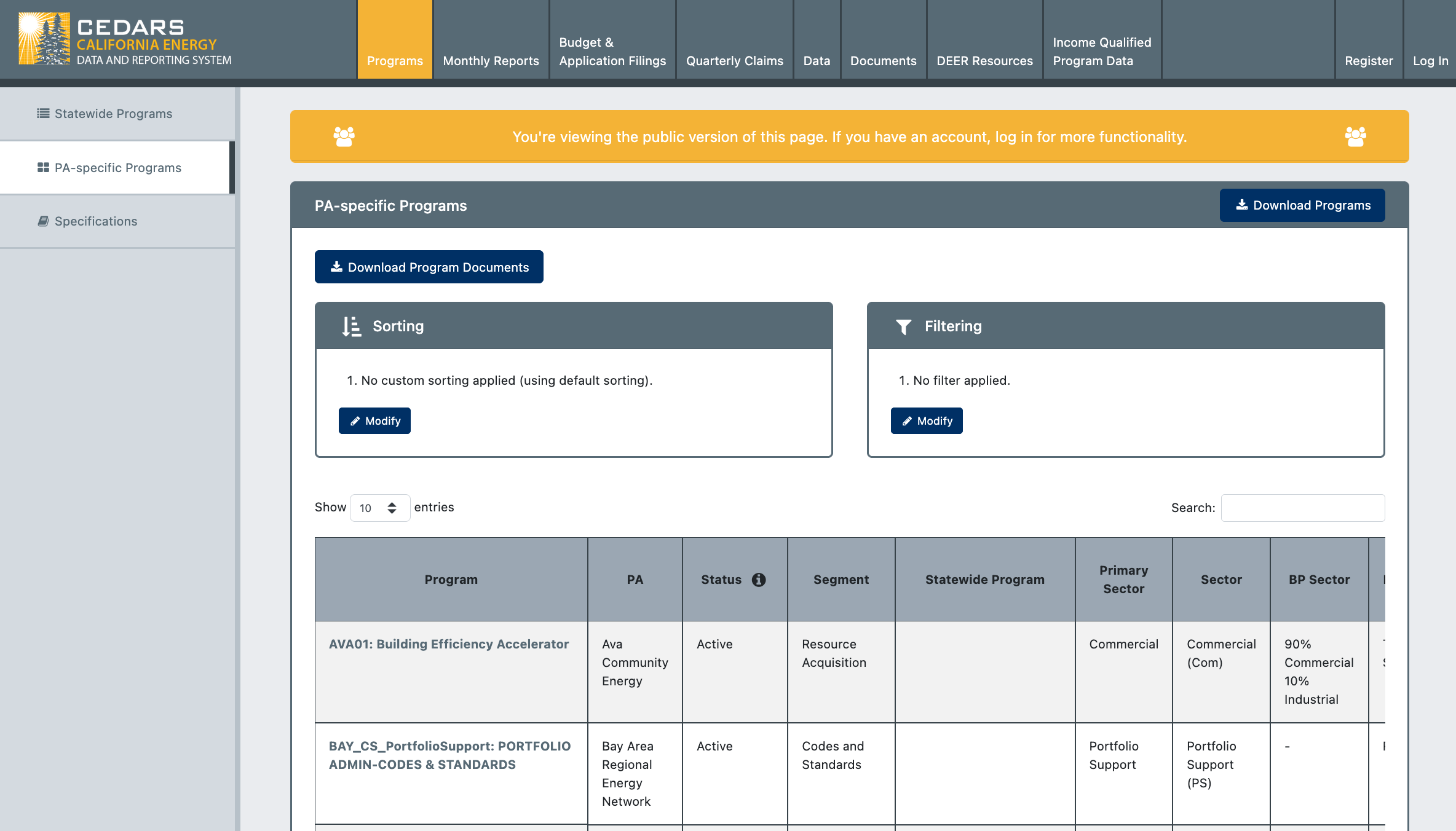Open BAY_CS_PortfolioSupport program link
This screenshot has height=831, width=1456.
(449, 755)
